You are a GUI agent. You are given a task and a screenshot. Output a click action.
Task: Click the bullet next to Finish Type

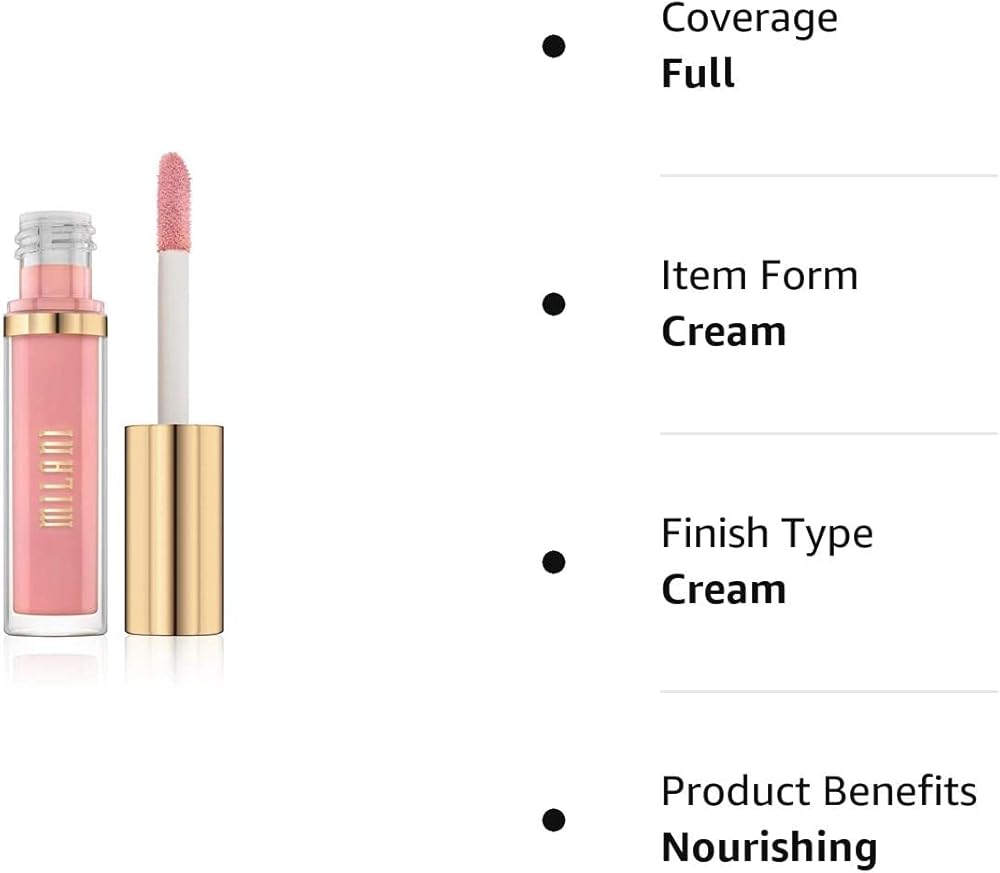(554, 562)
